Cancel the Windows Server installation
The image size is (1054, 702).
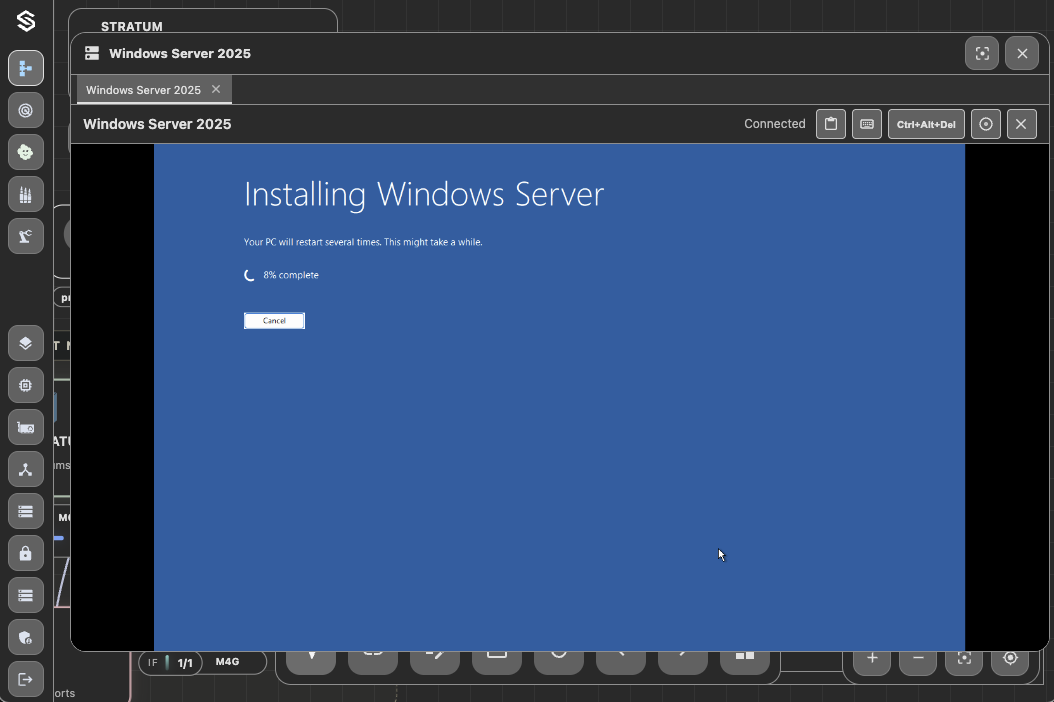pyautogui.click(x=274, y=321)
